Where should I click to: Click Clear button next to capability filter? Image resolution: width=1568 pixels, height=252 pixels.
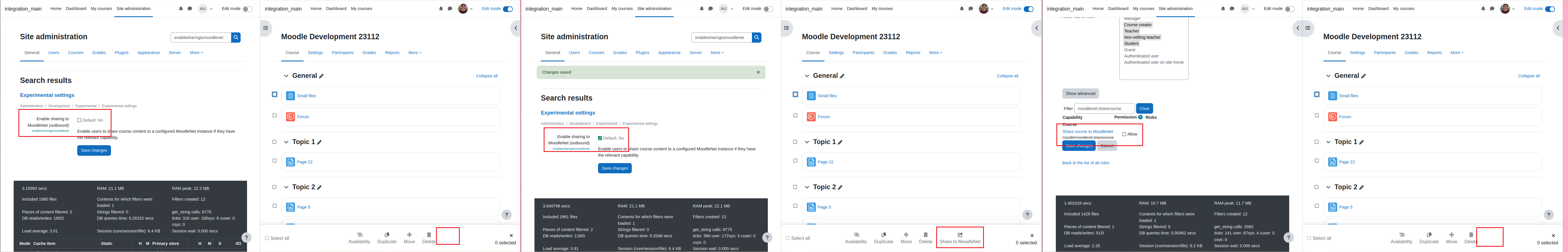pyautogui.click(x=1144, y=108)
